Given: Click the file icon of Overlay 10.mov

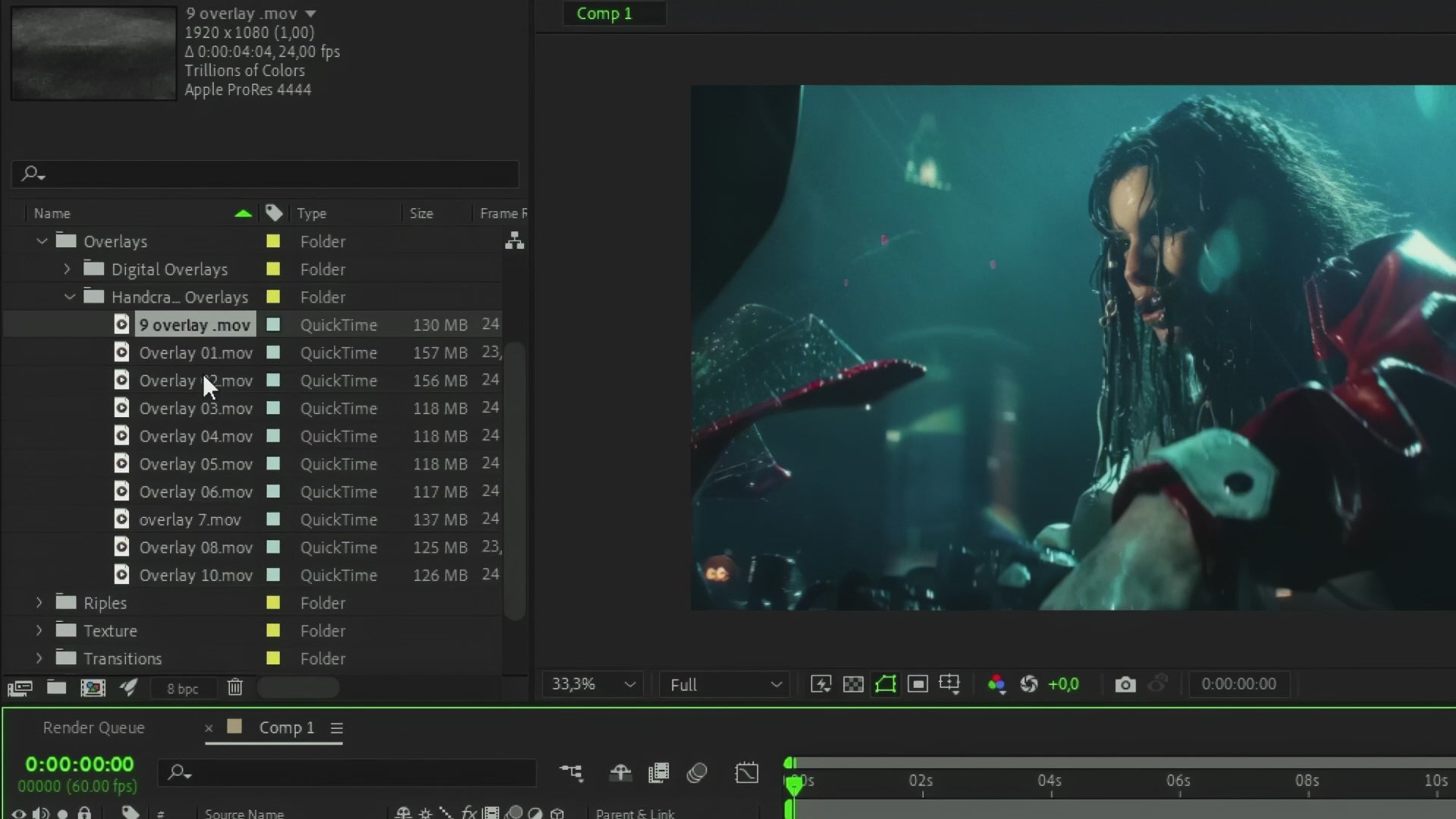Looking at the screenshot, I should [x=121, y=575].
